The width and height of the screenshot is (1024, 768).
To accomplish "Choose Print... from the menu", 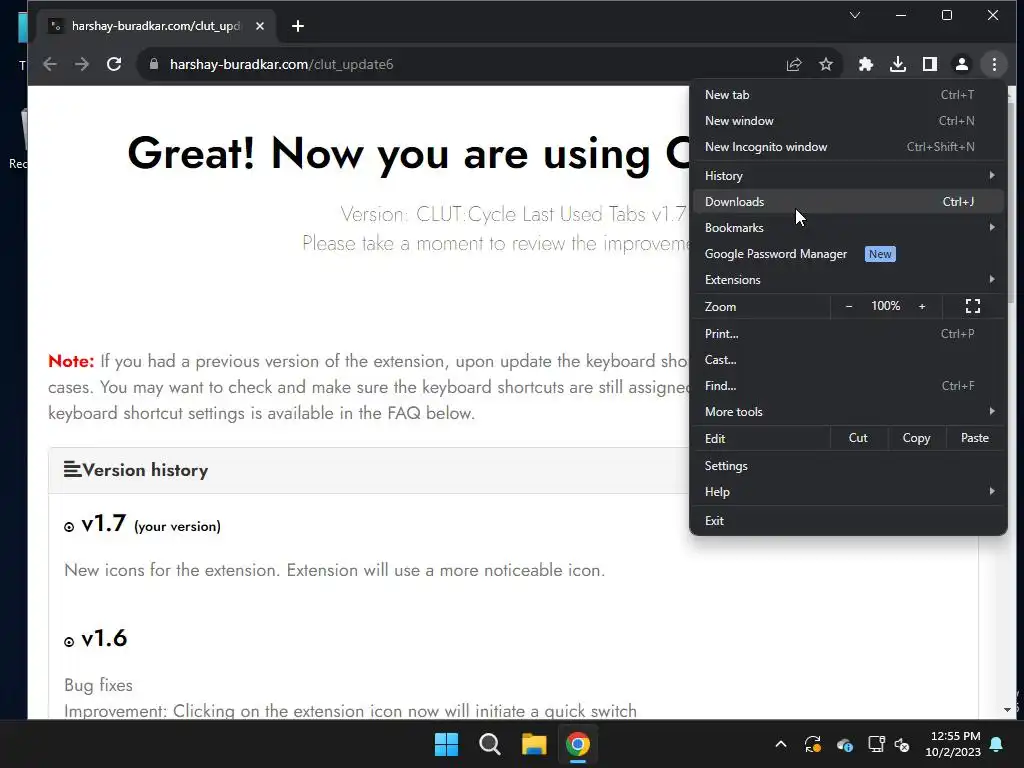I will point(848,334).
